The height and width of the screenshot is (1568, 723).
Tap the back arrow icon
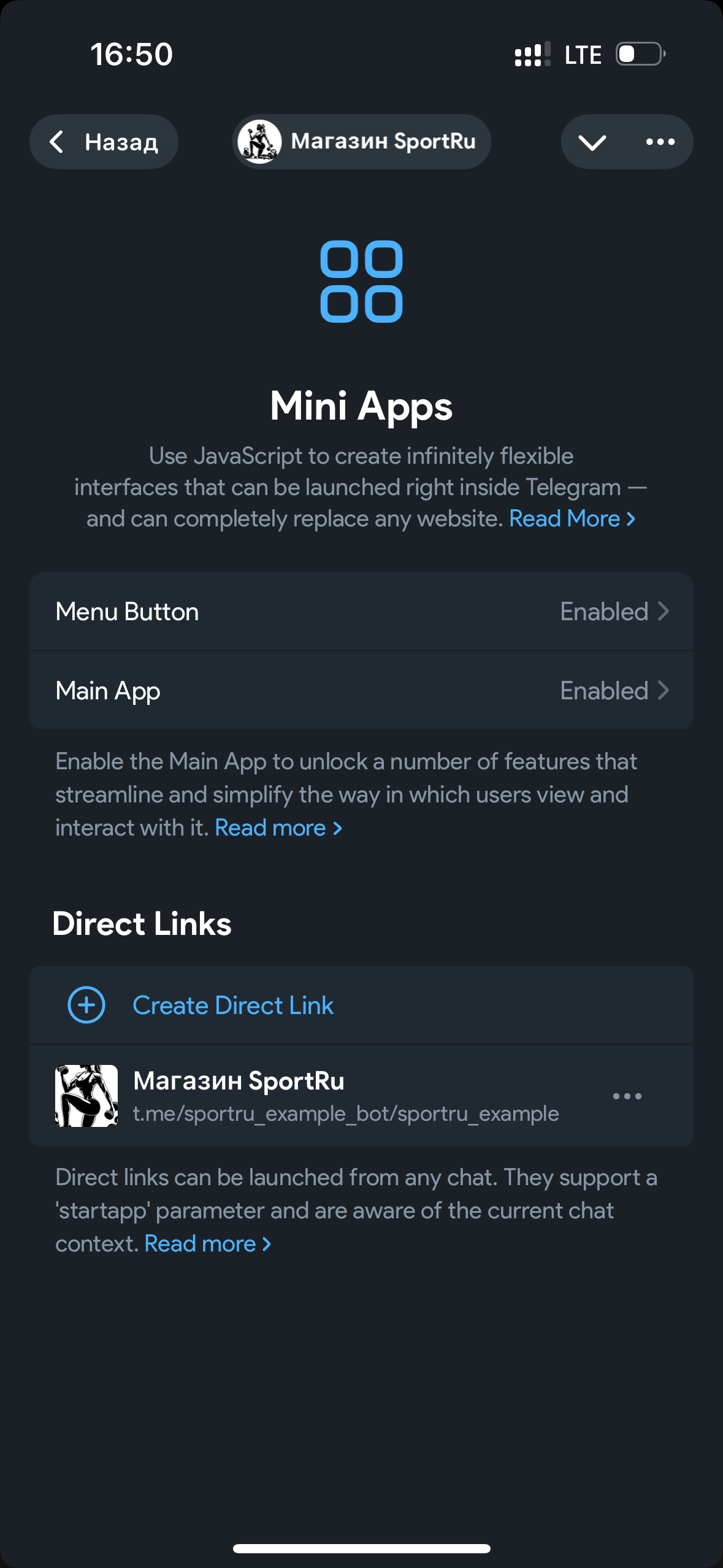[x=56, y=142]
